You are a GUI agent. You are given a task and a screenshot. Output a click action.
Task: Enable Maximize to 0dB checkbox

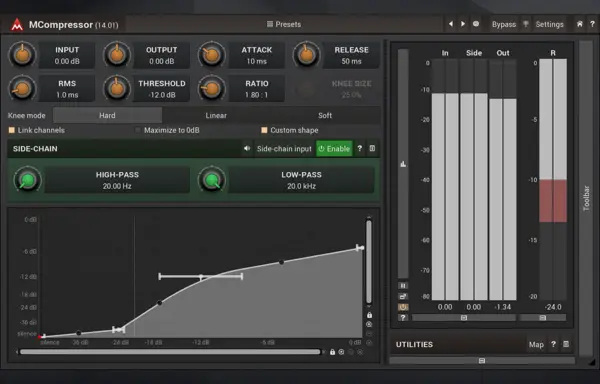(x=138, y=130)
